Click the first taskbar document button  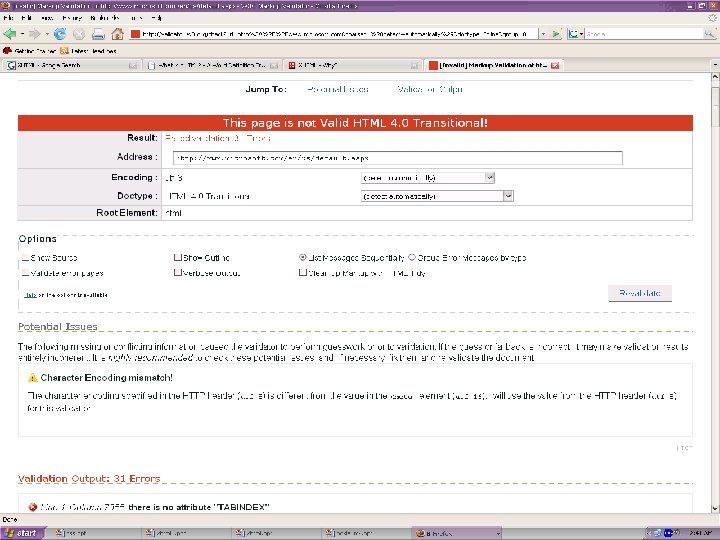95,533
